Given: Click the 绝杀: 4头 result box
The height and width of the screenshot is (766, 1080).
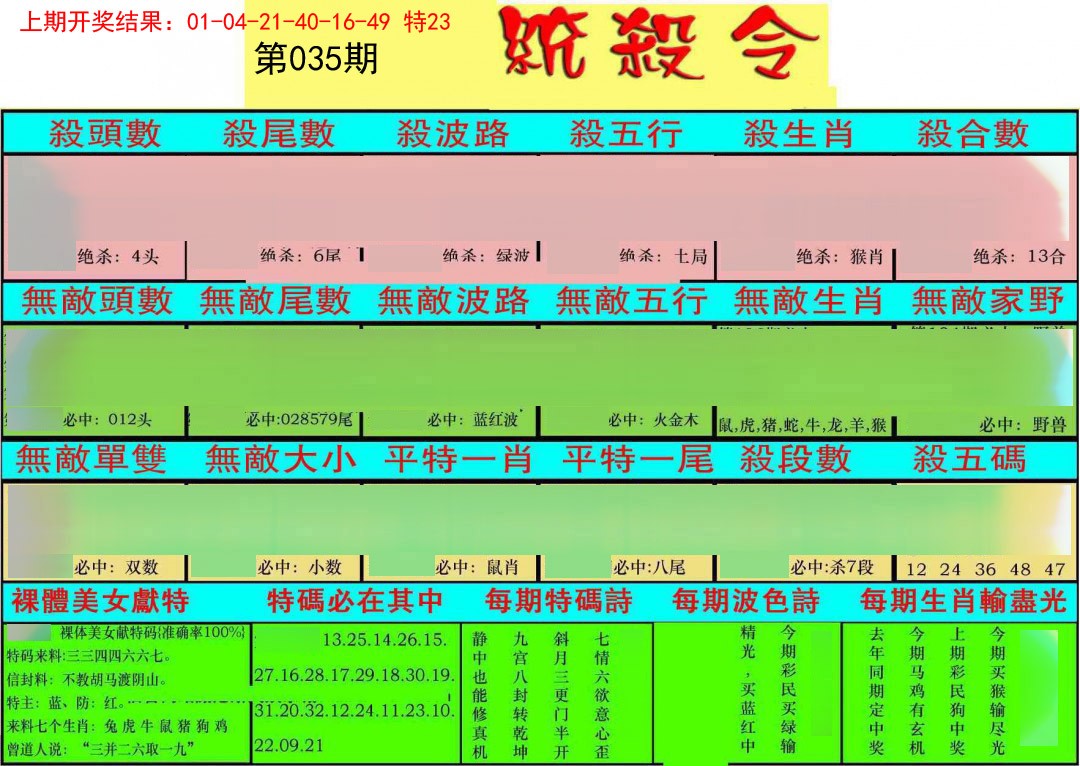Looking at the screenshot, I should coord(118,257).
